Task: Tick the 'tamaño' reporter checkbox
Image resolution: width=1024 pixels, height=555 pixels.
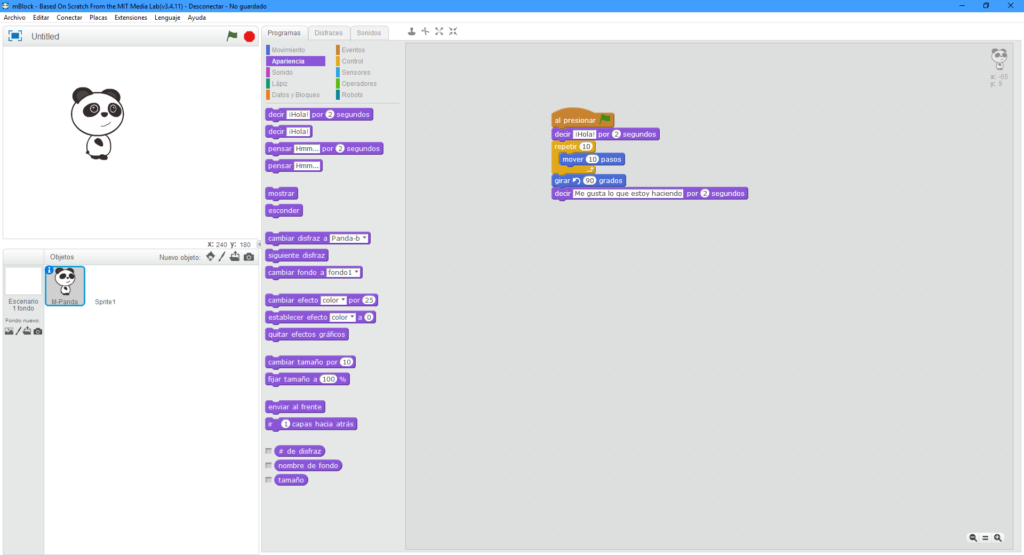Action: pyautogui.click(x=268, y=480)
